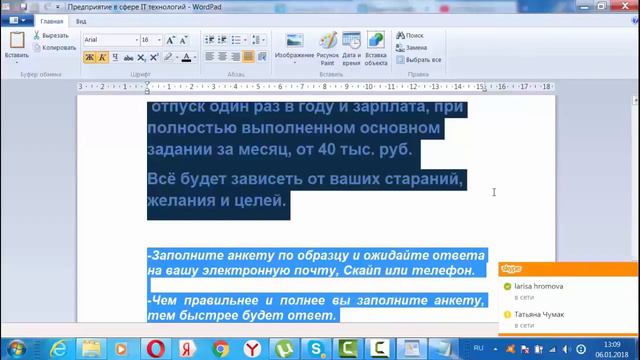Click the Вставить paste clipboard icon

(17, 40)
